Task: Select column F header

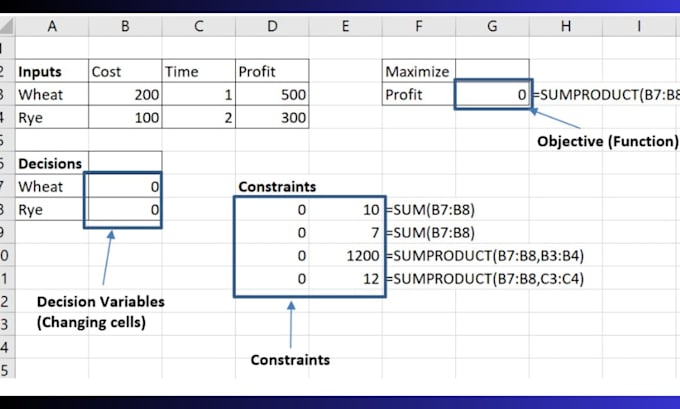Action: (x=418, y=26)
